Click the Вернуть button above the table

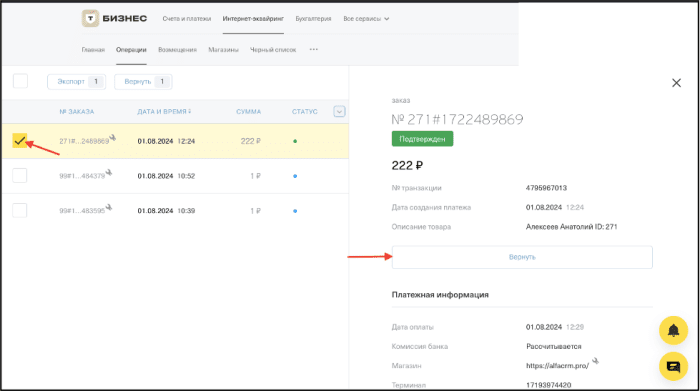point(143,82)
